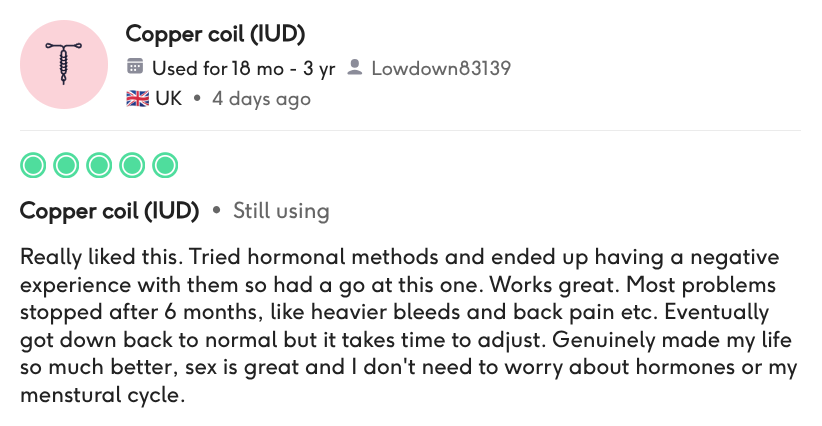Screen dimensions: 822x426
Task: Open the Lowdown83139 username
Action: click(441, 68)
